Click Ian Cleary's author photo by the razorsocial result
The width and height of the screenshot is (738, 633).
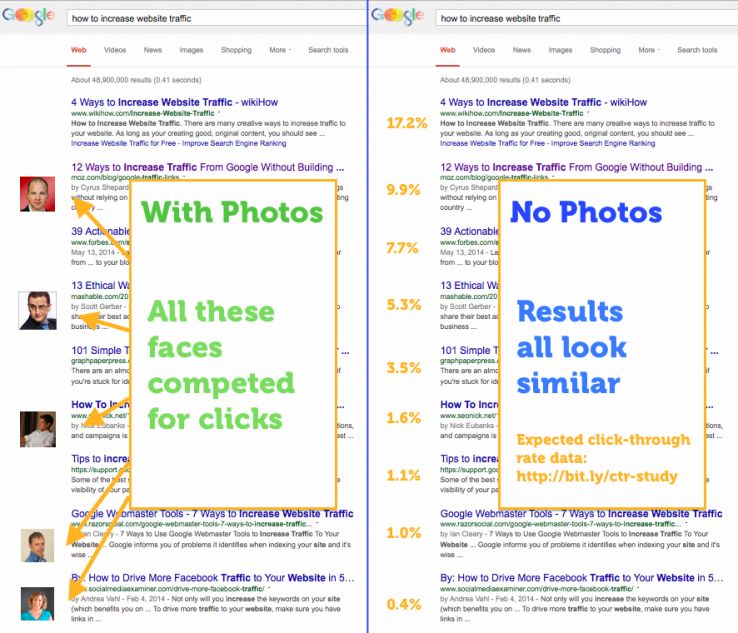pyautogui.click(x=38, y=545)
